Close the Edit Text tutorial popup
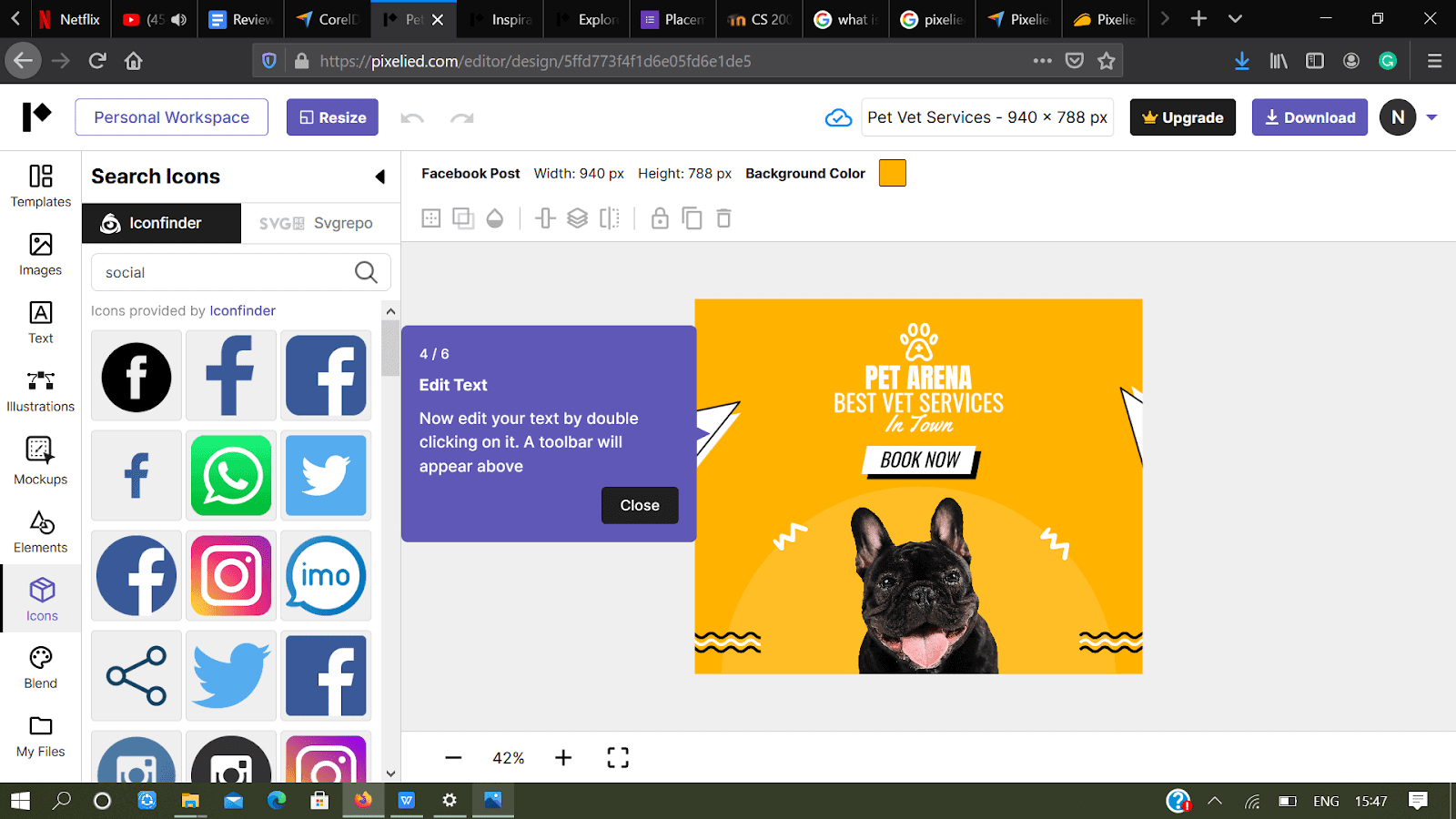 coord(640,505)
